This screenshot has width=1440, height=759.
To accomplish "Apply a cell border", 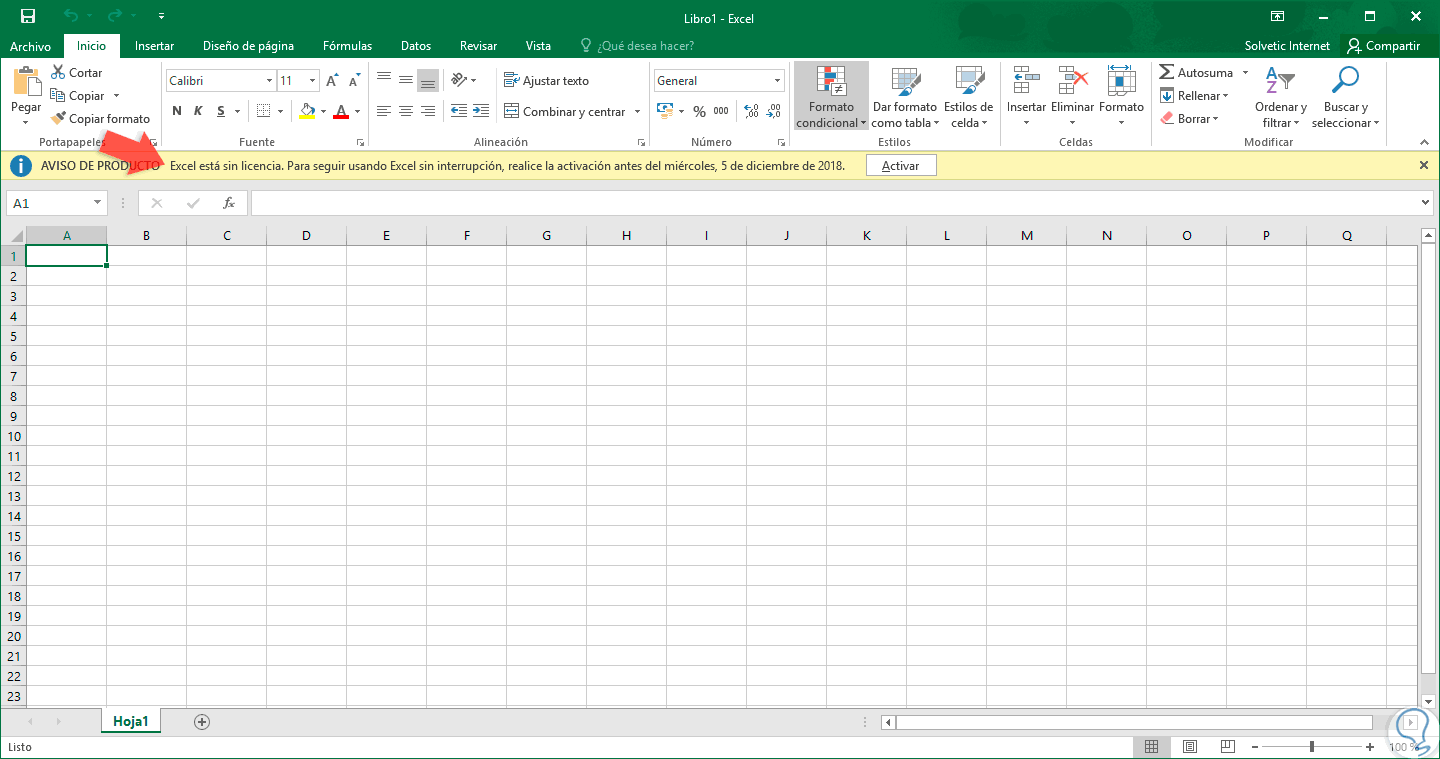I will [263, 111].
